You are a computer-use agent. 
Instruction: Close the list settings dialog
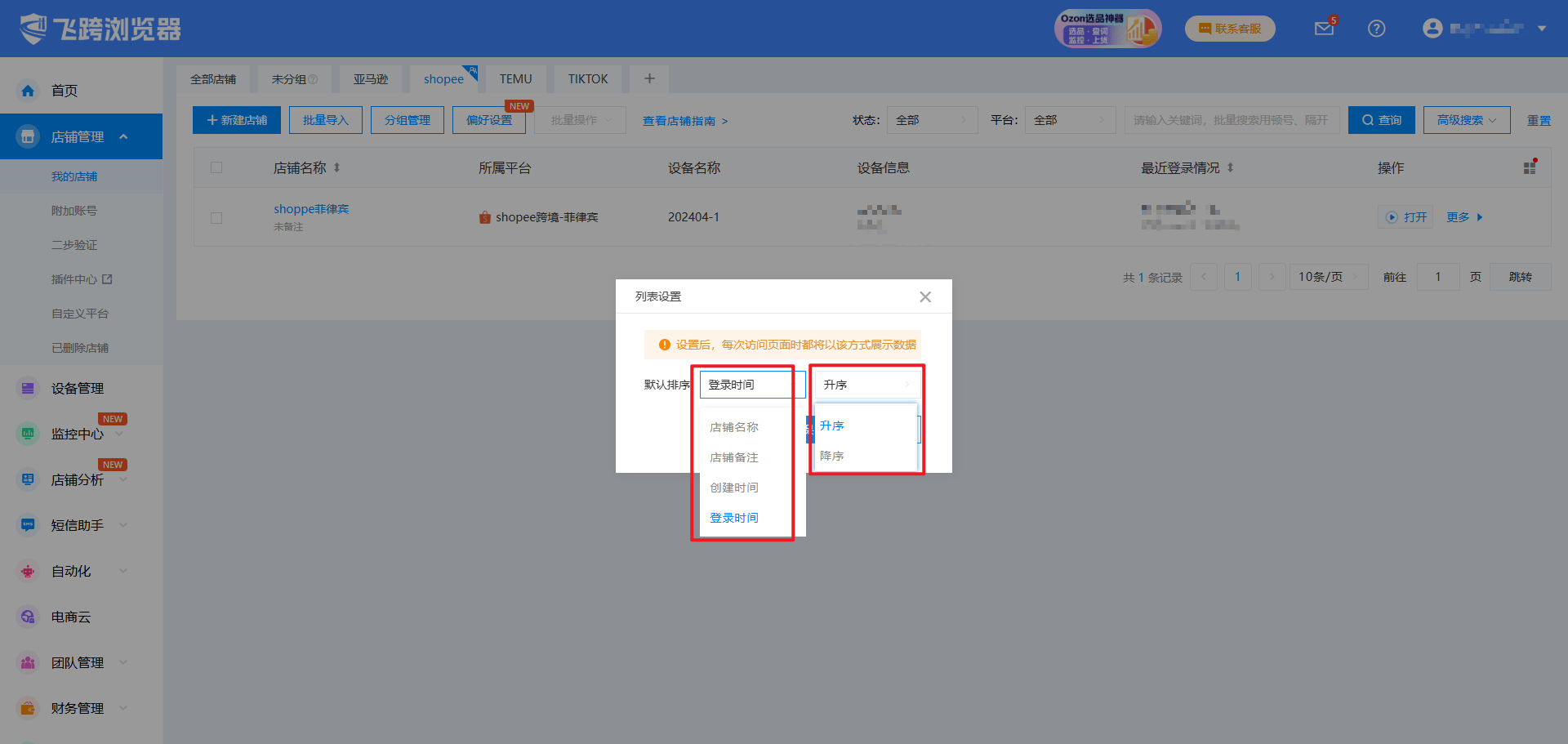(924, 297)
